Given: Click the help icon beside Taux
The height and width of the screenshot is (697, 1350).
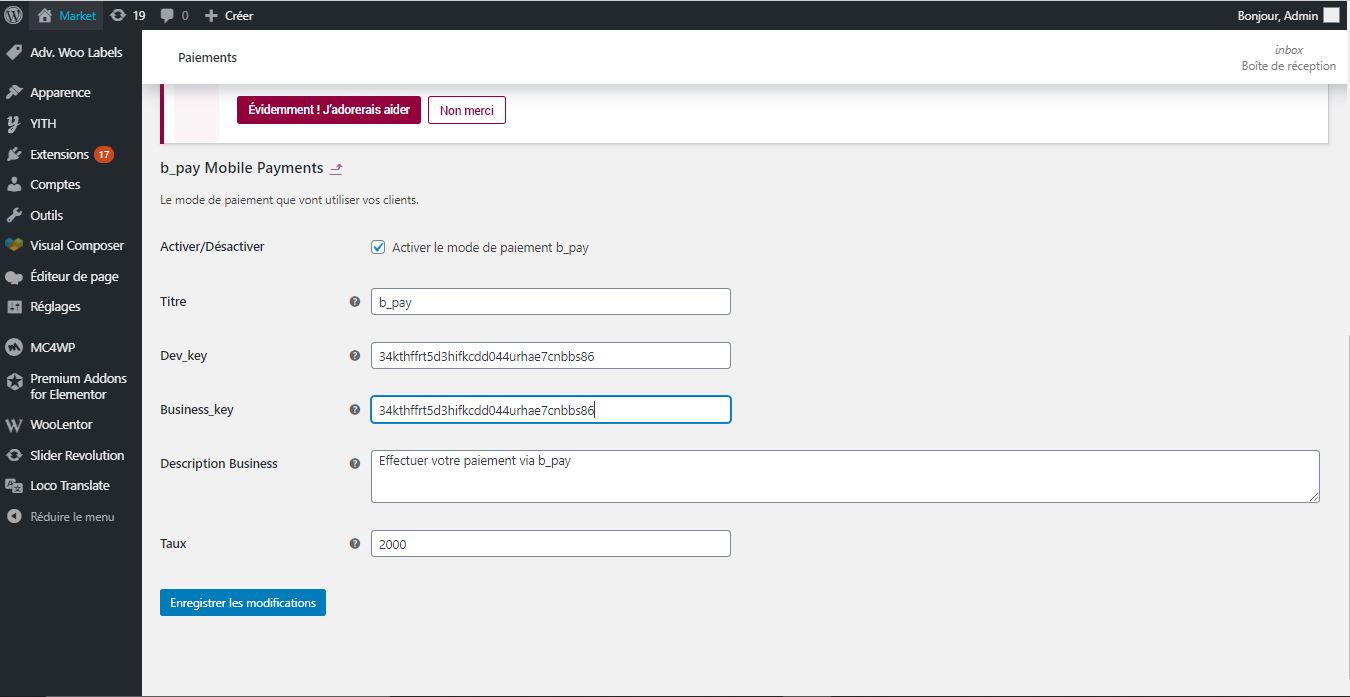Looking at the screenshot, I should pyautogui.click(x=355, y=543).
